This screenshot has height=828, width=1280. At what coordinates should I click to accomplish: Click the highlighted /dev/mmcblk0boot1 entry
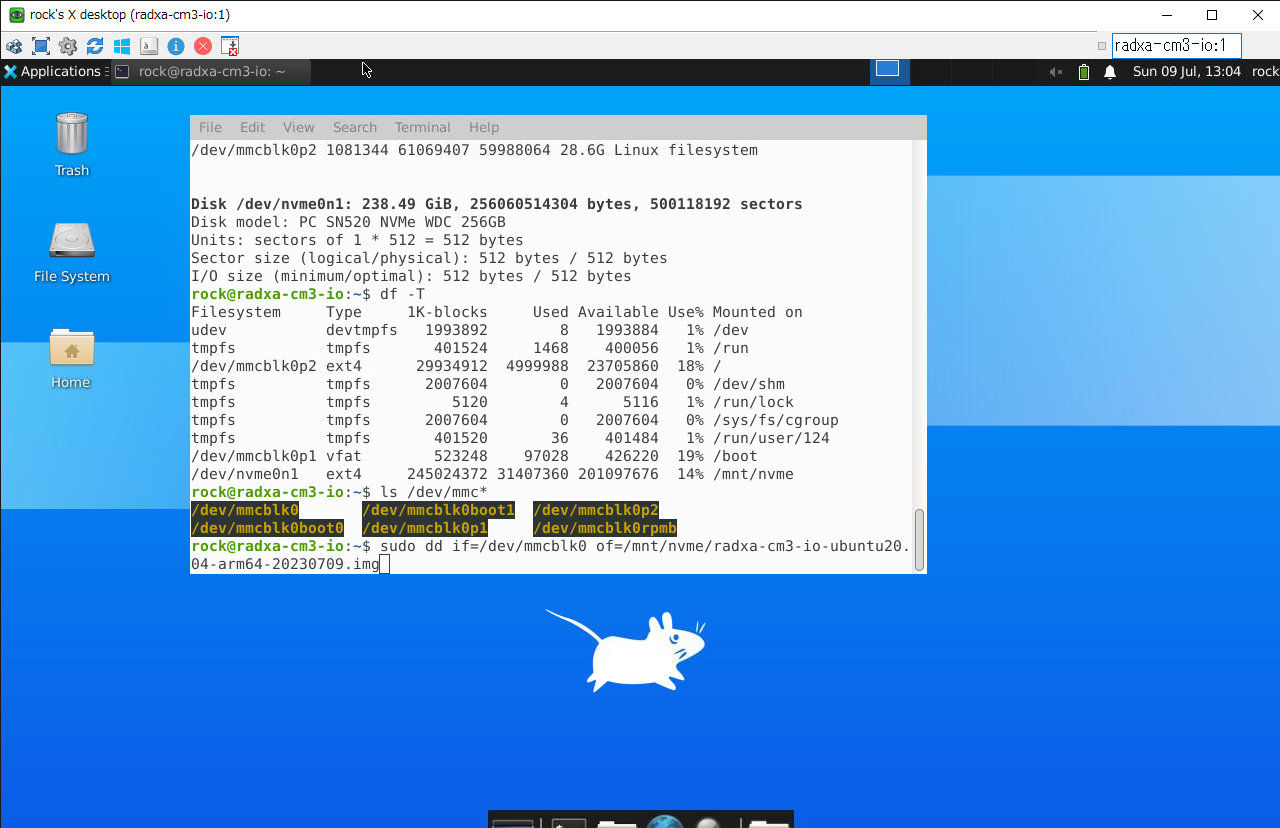438,510
